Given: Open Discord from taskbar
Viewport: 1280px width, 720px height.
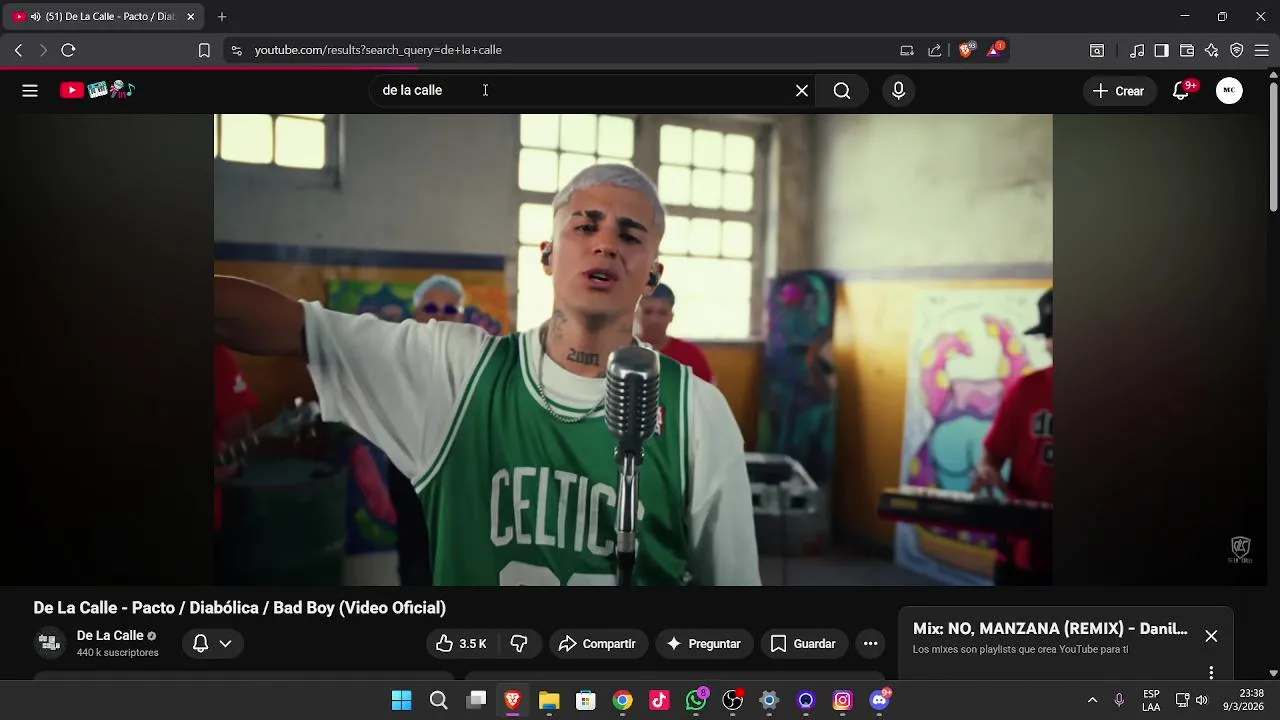Looking at the screenshot, I should 880,700.
